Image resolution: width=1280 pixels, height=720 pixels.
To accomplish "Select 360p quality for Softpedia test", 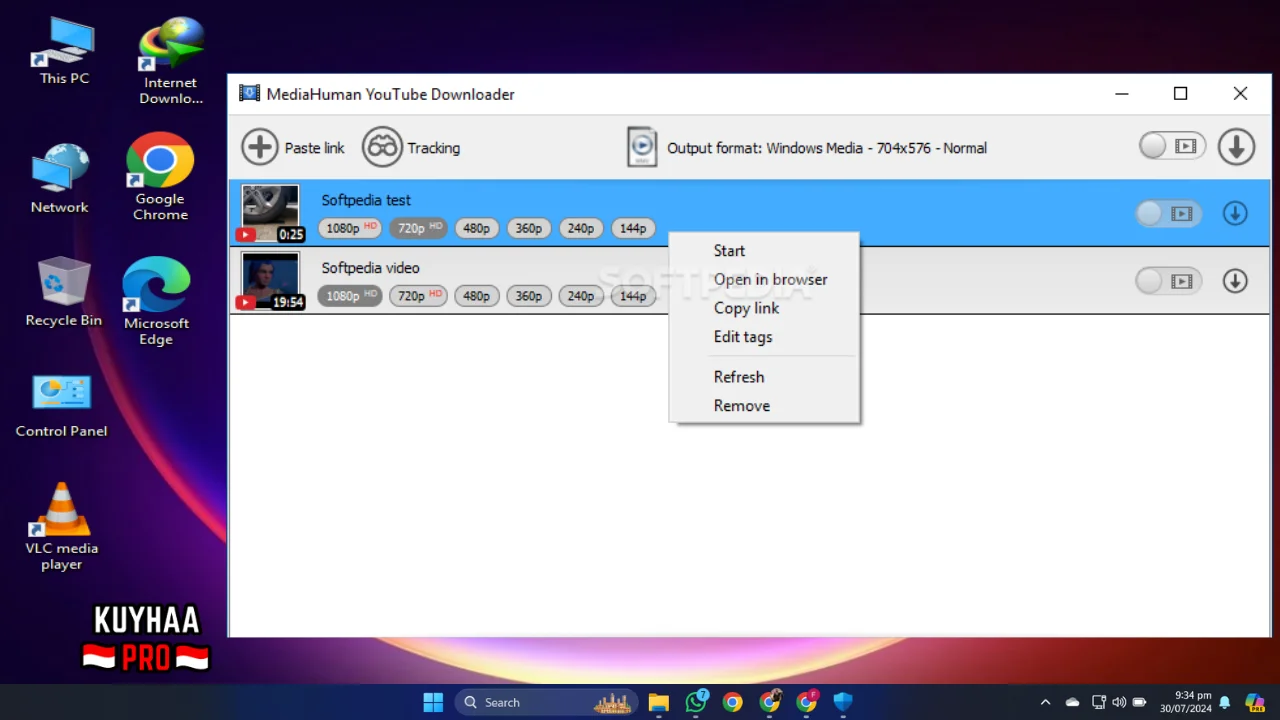I will point(529,228).
